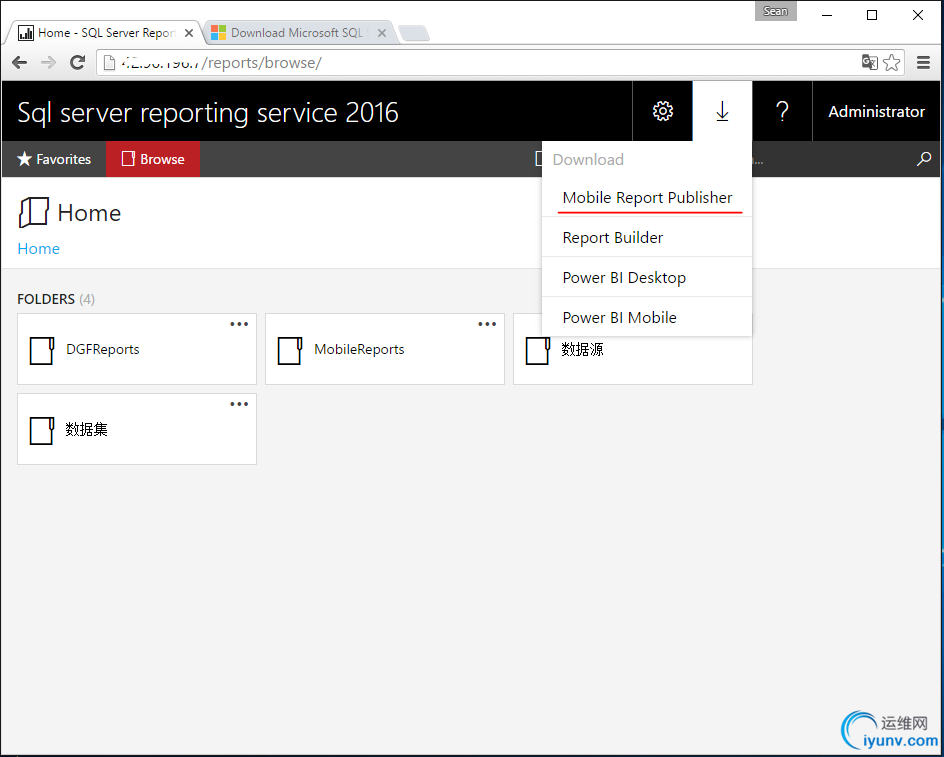
Task: Close the Download Microsoft SQL tab
Action: pyautogui.click(x=382, y=33)
